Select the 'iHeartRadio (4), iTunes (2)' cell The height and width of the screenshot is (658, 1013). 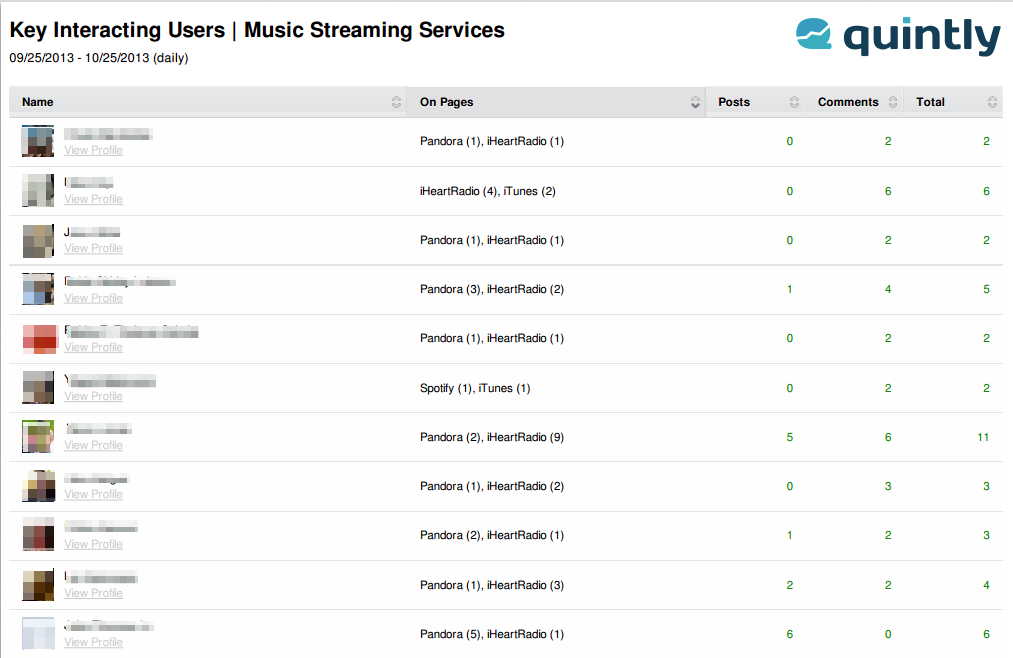click(488, 191)
